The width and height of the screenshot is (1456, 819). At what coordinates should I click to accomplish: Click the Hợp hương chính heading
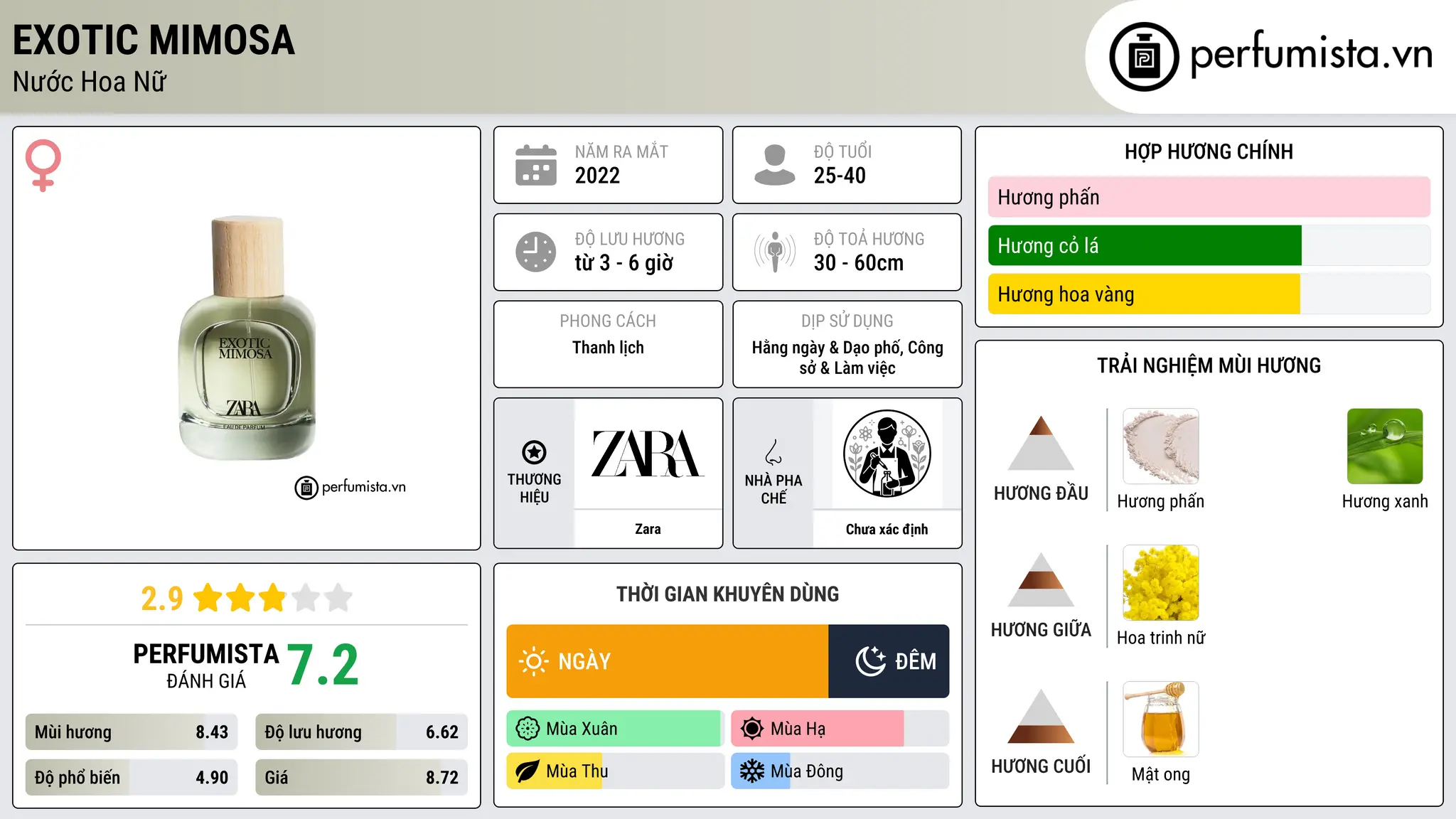[1209, 151]
